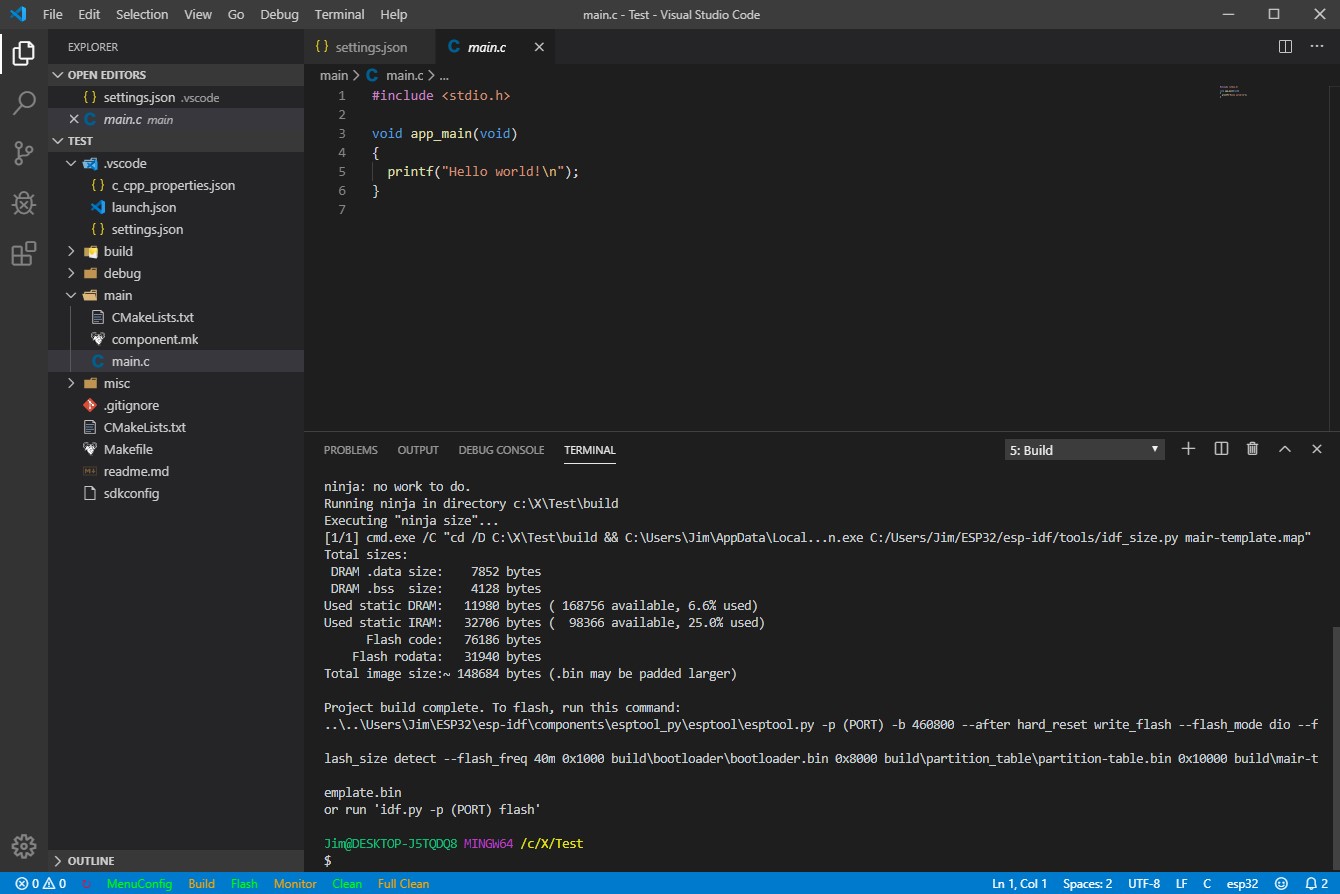Open the terminal selector dropdown '5: Build'
1340x894 pixels.
coord(1085,450)
